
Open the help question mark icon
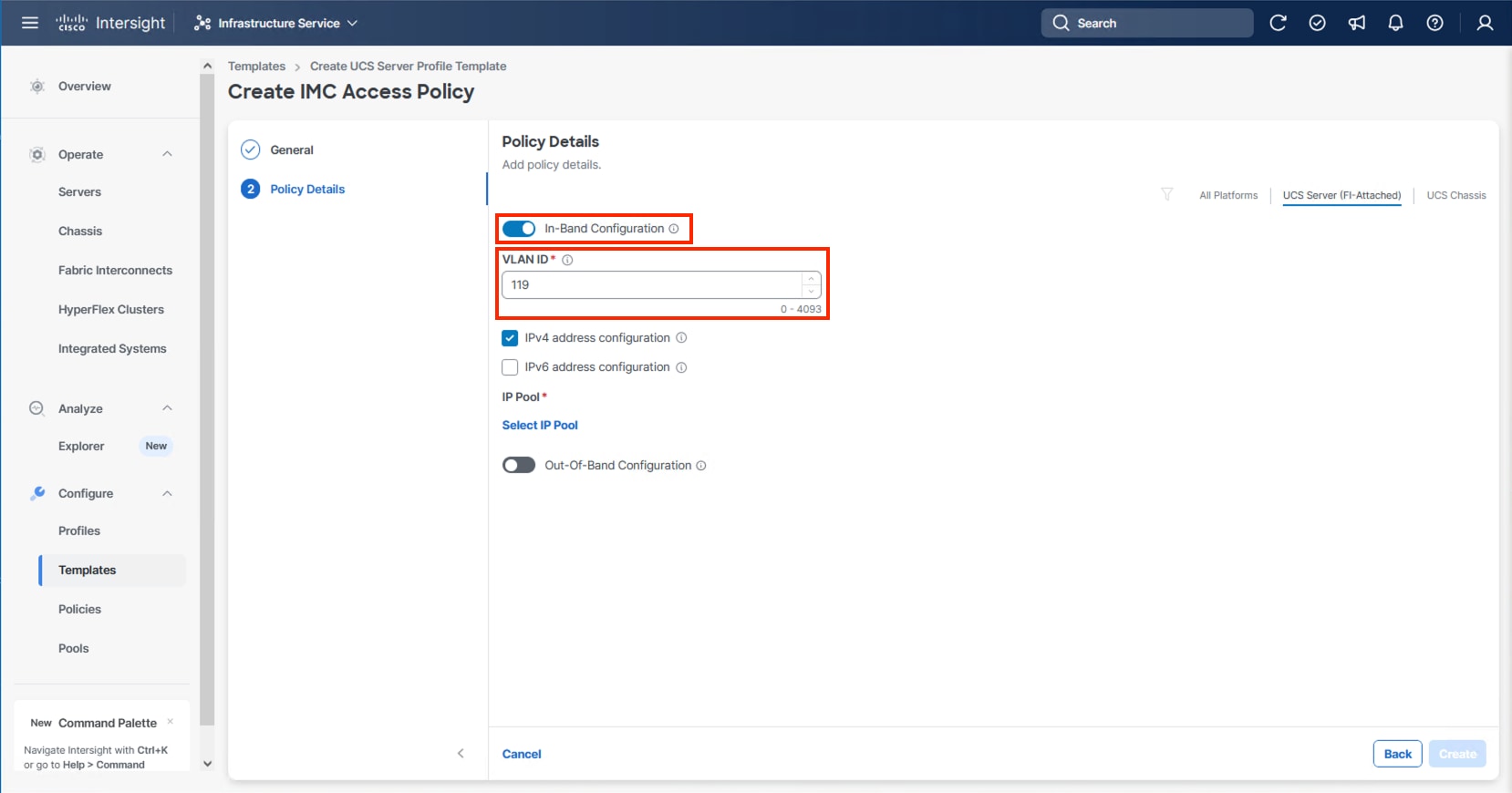pos(1434,23)
